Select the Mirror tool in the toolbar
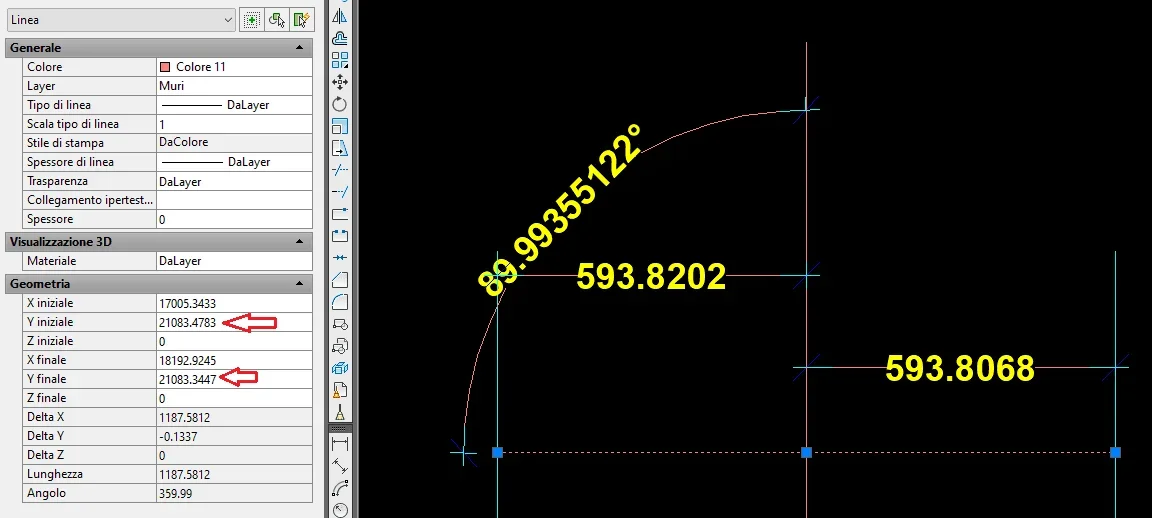 pos(340,16)
